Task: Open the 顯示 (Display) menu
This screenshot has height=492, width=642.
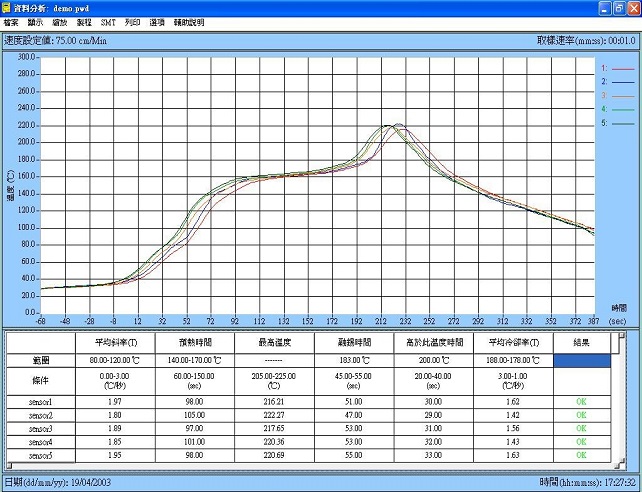Action: (35, 23)
